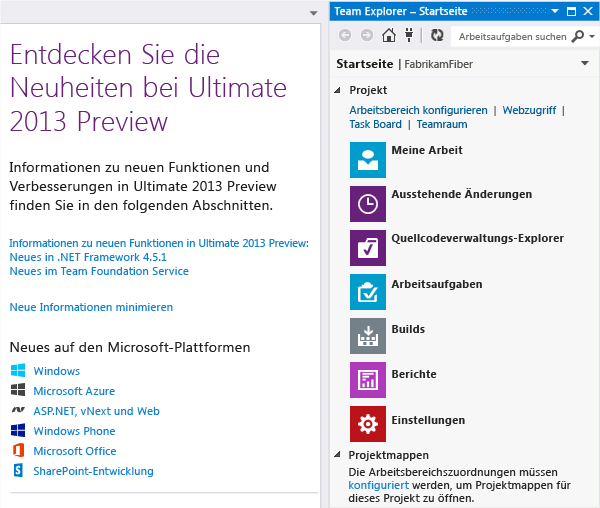Refresh Team Explorer with the refresh icon
Screen dimensions: 600x508
437,36
